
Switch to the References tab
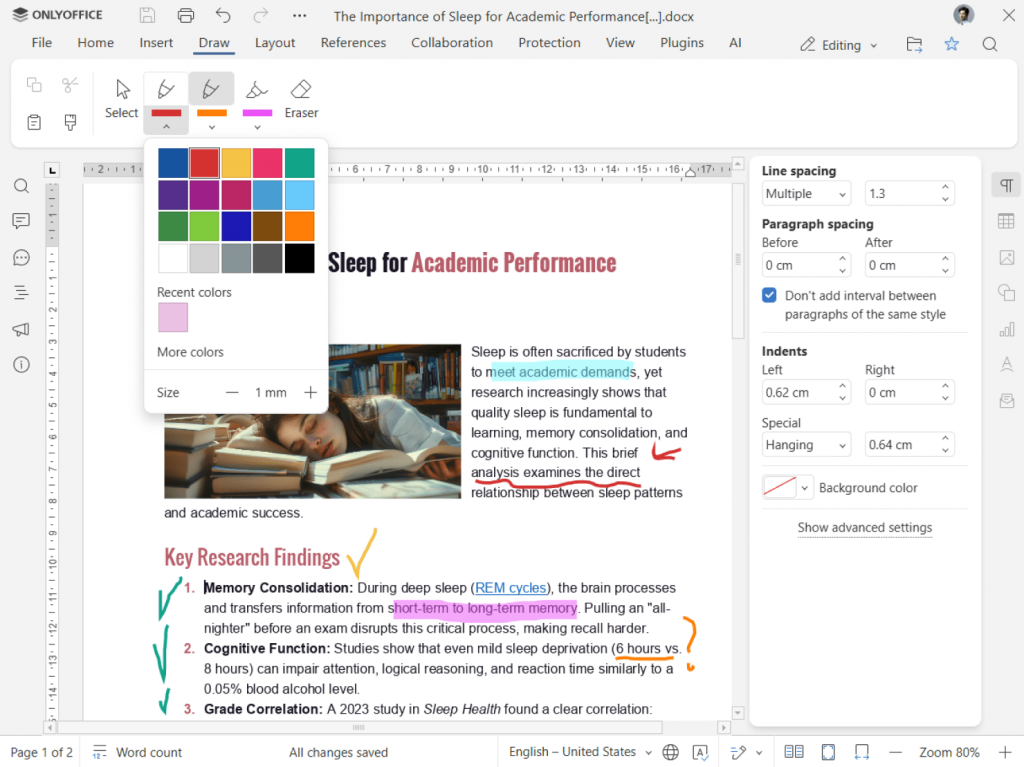[x=353, y=43]
